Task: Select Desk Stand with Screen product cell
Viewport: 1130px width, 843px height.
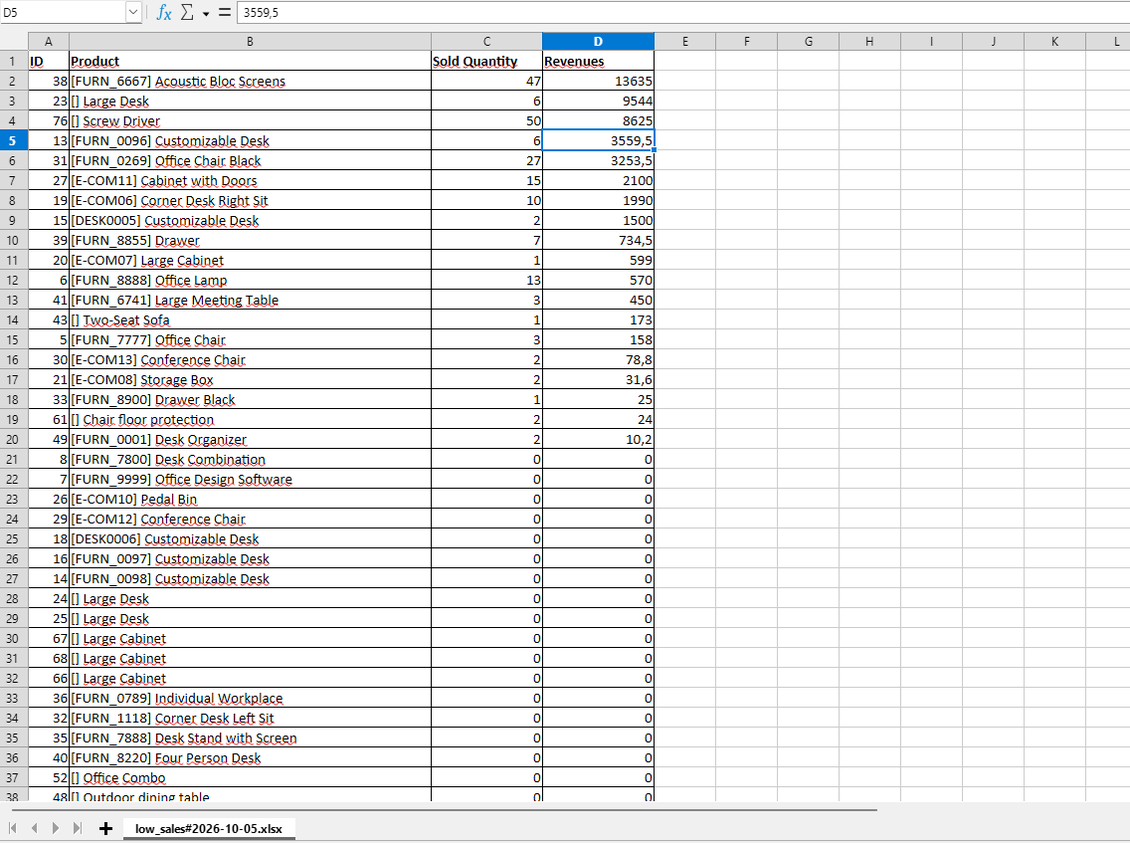Action: click(250, 738)
